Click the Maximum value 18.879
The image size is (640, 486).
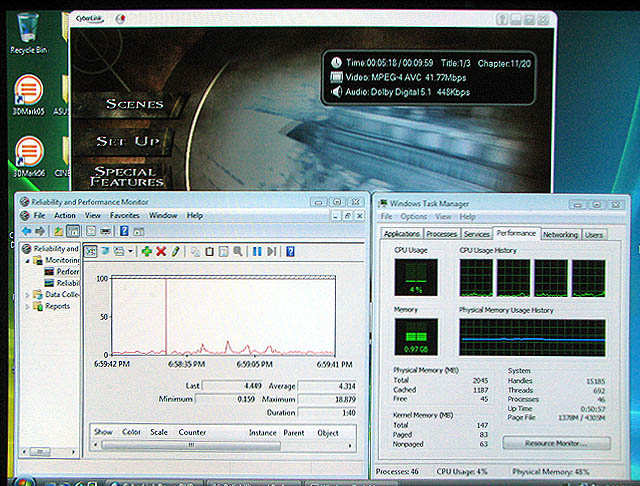(x=327, y=399)
